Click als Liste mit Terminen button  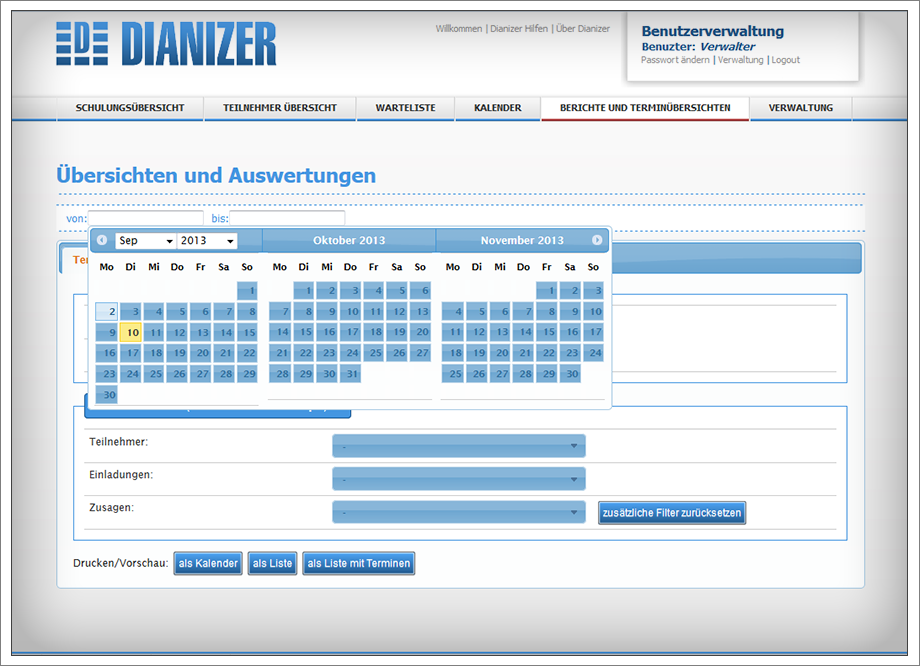click(358, 563)
